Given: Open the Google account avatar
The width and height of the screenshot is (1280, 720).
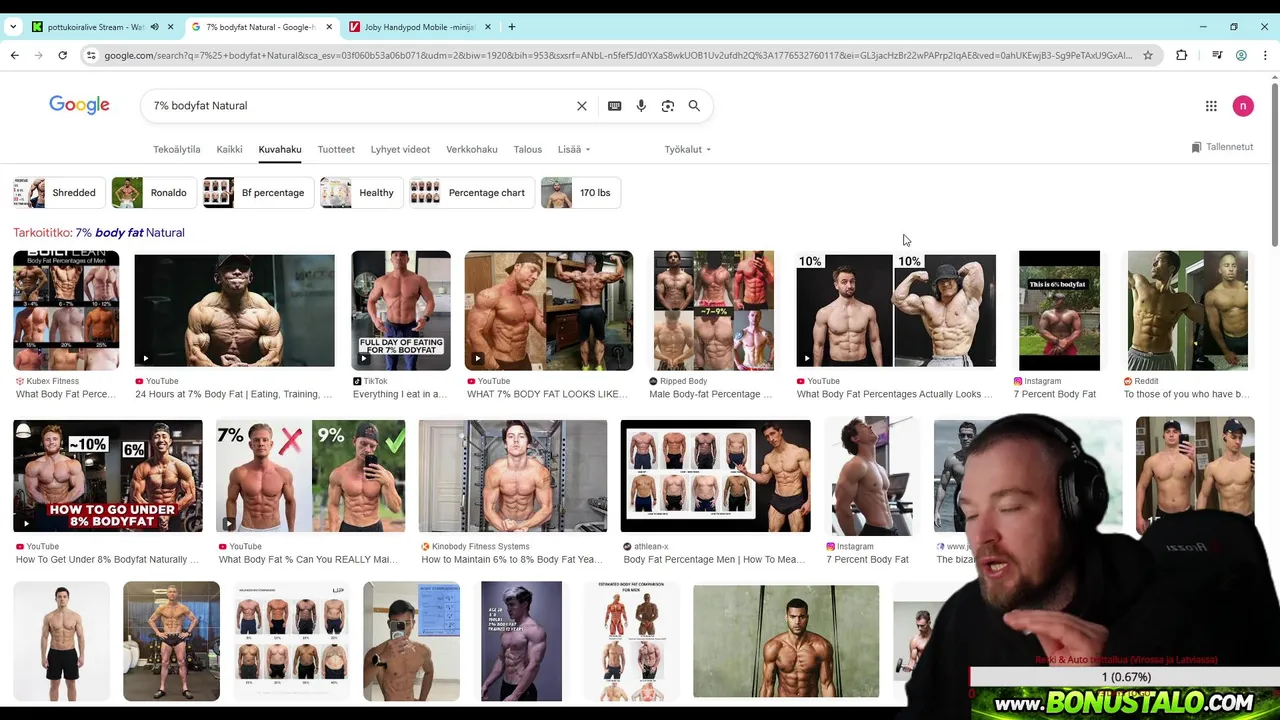Looking at the screenshot, I should (1243, 106).
